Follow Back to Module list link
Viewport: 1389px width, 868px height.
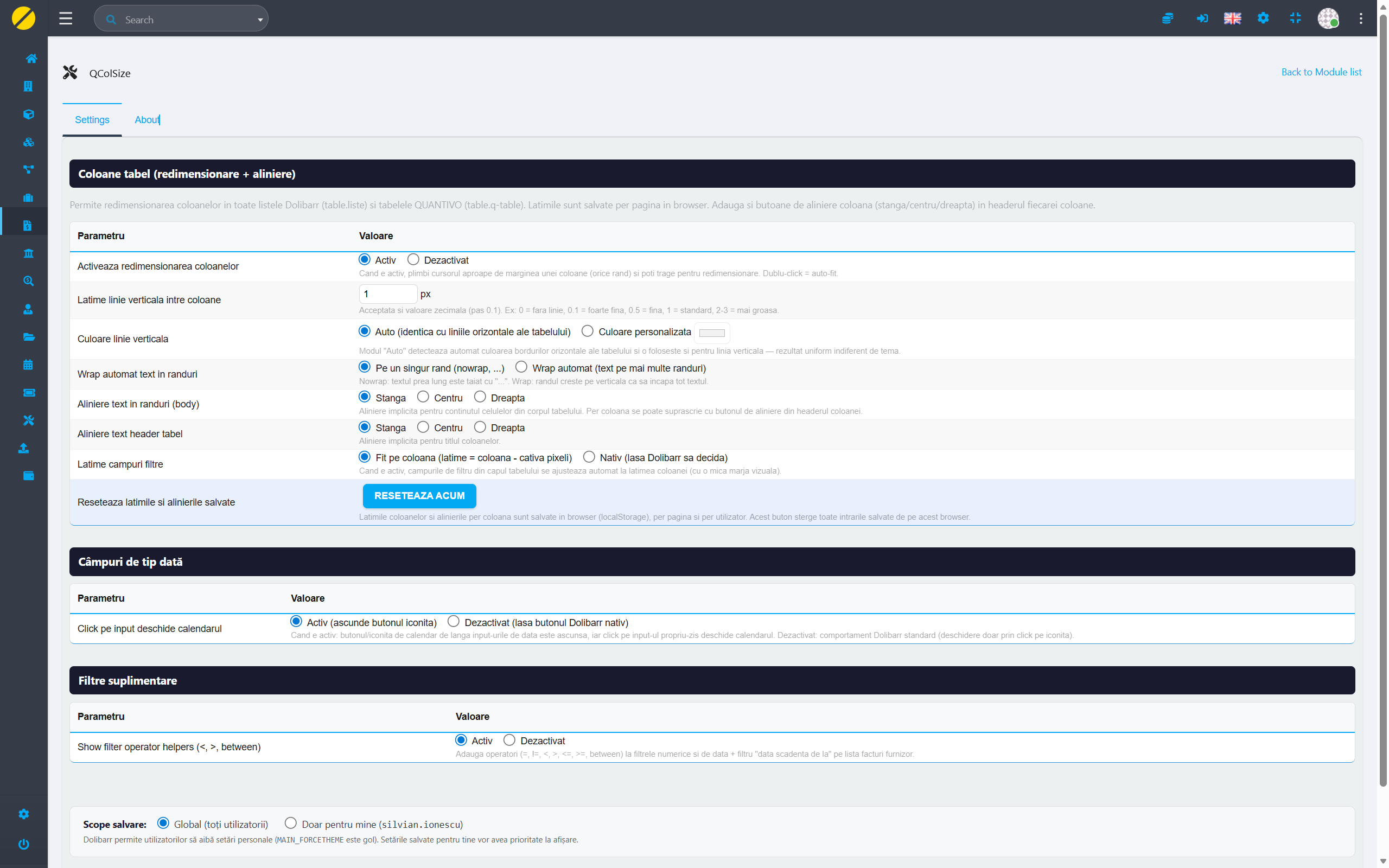[1321, 72]
